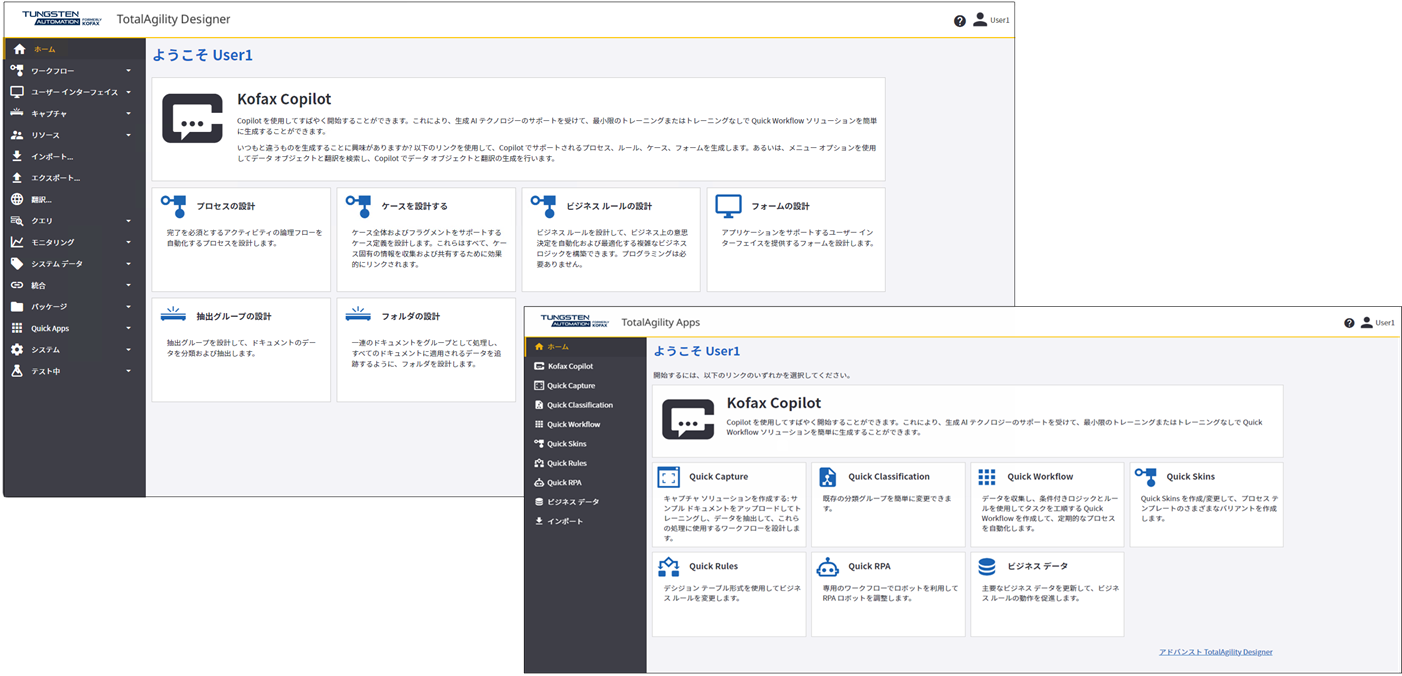Expand the ワークフロー sidebar menu

128,71
